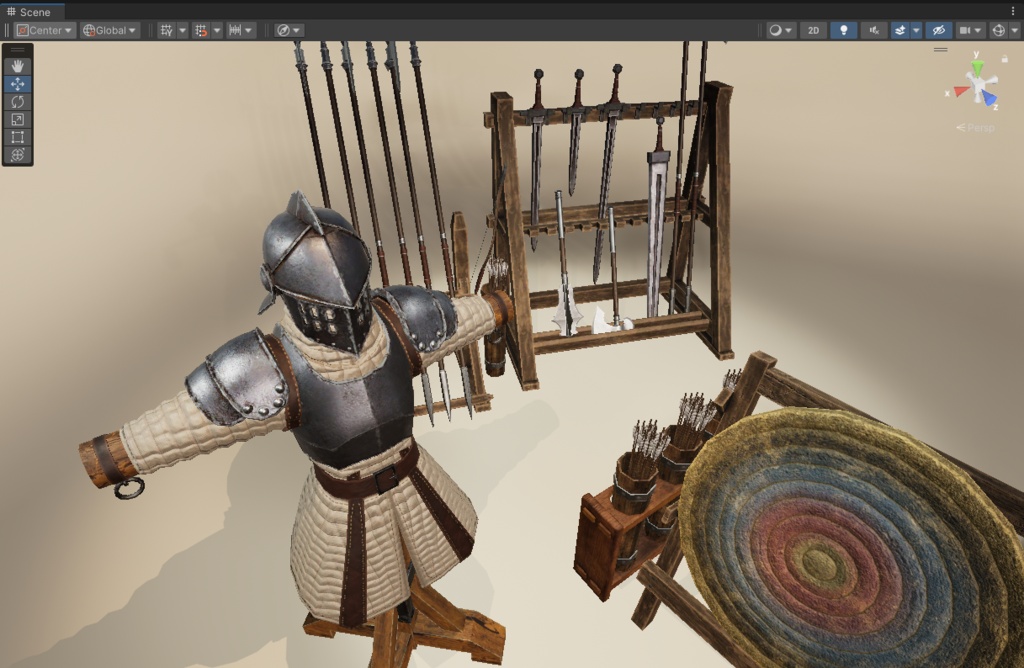Screen dimensions: 1024x668
Task: Select the Rotate tool
Action: point(18,101)
